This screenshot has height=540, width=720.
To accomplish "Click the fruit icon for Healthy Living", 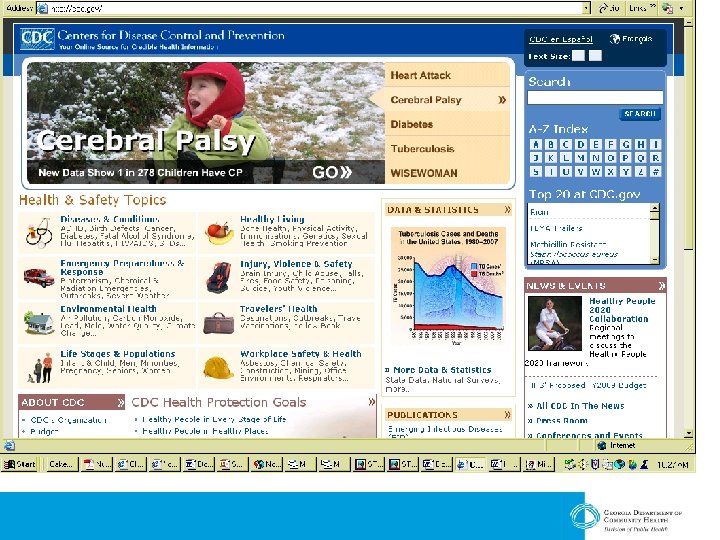I will [219, 232].
